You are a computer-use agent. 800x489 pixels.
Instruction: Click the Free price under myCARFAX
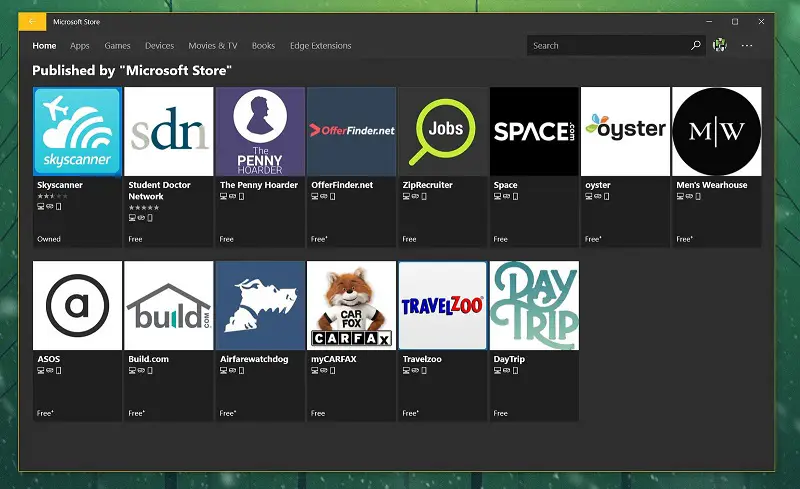pyautogui.click(x=318, y=413)
